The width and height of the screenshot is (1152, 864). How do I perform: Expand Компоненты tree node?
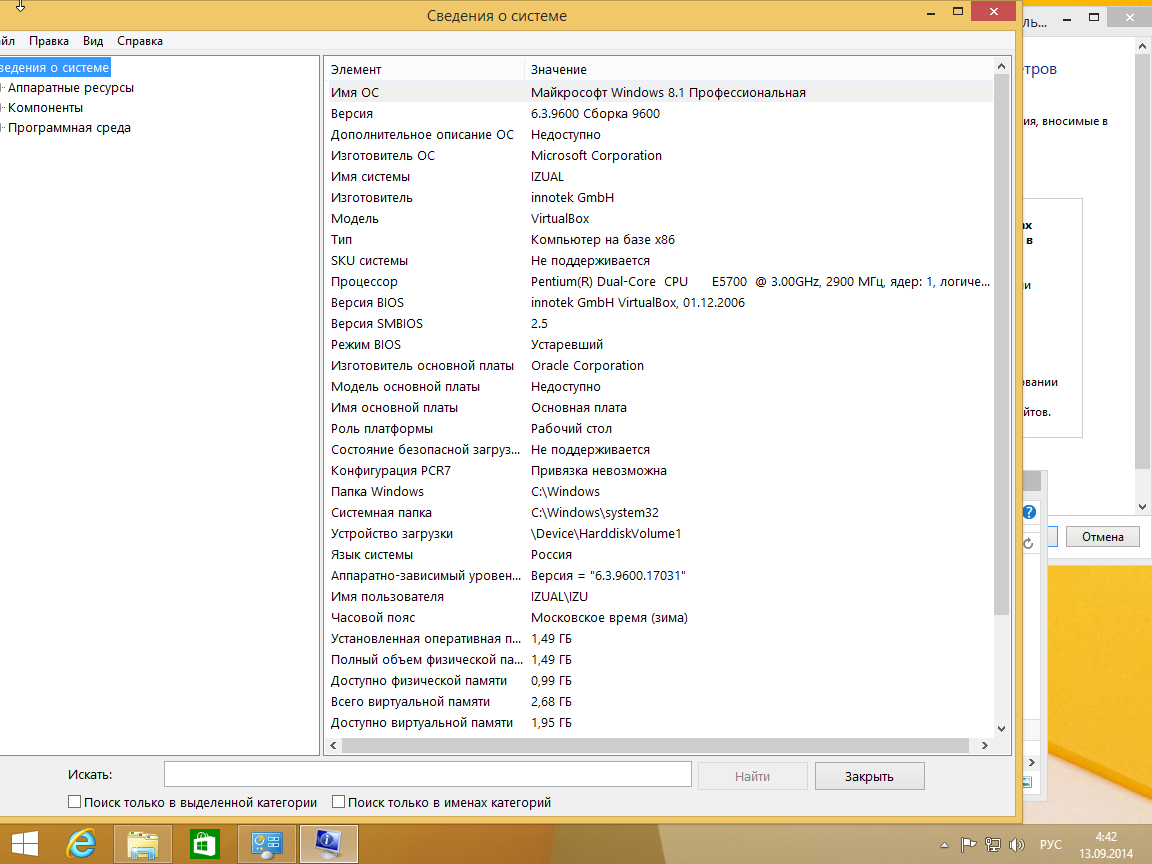[3, 107]
